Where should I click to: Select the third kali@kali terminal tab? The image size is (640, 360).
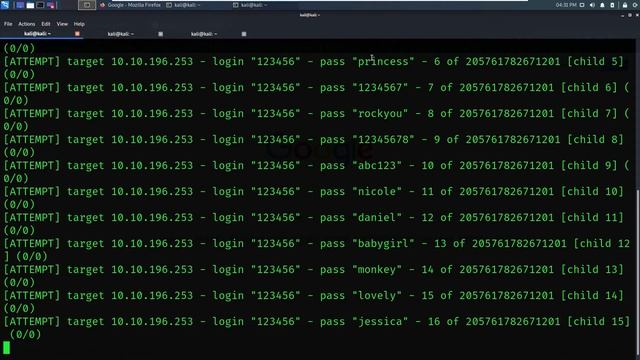pos(204,34)
